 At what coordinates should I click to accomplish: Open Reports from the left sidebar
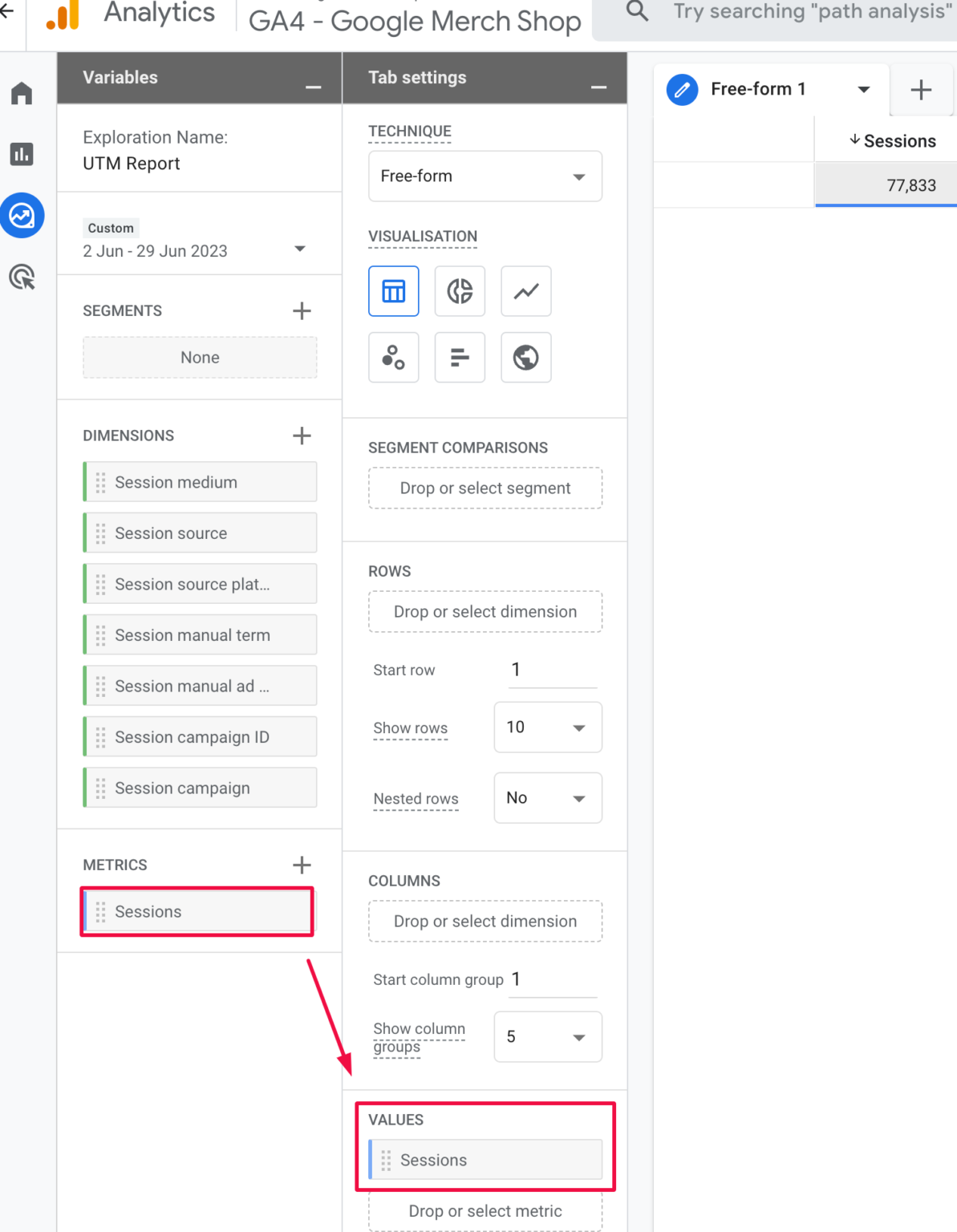click(22, 154)
